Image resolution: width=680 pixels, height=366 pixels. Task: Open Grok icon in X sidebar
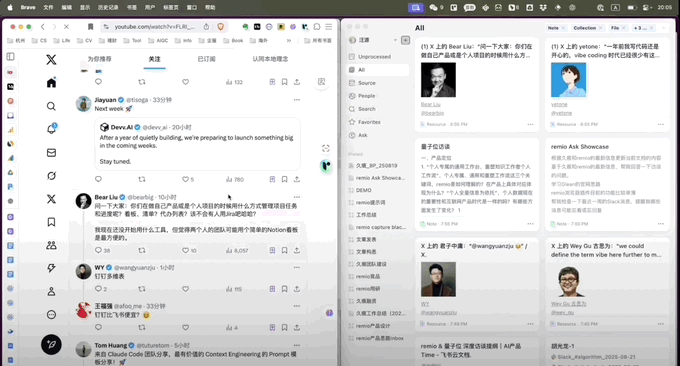51,176
